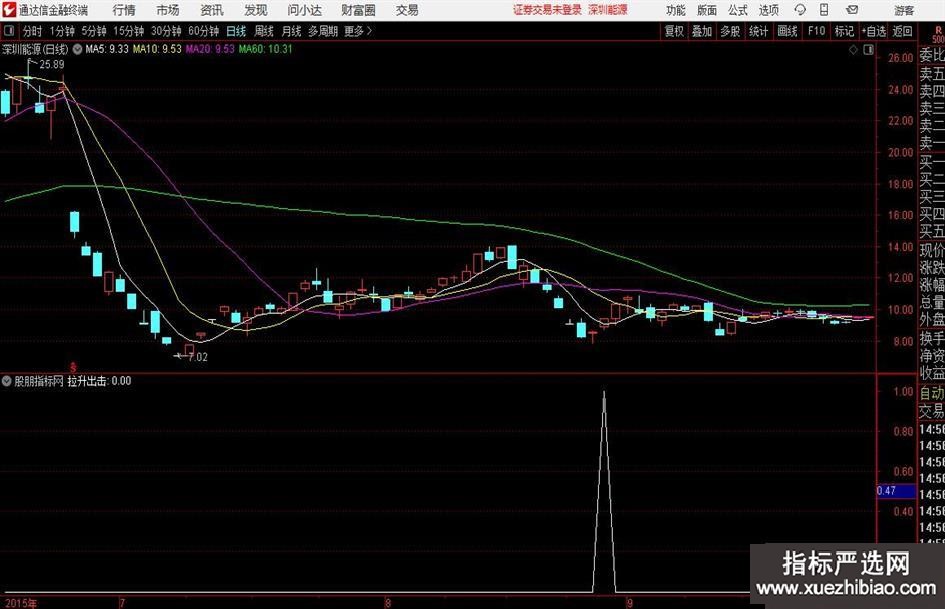Viewport: 945px width, 609px height.
Task: Toggle the left sidebar panel icon
Action: [8, 31]
